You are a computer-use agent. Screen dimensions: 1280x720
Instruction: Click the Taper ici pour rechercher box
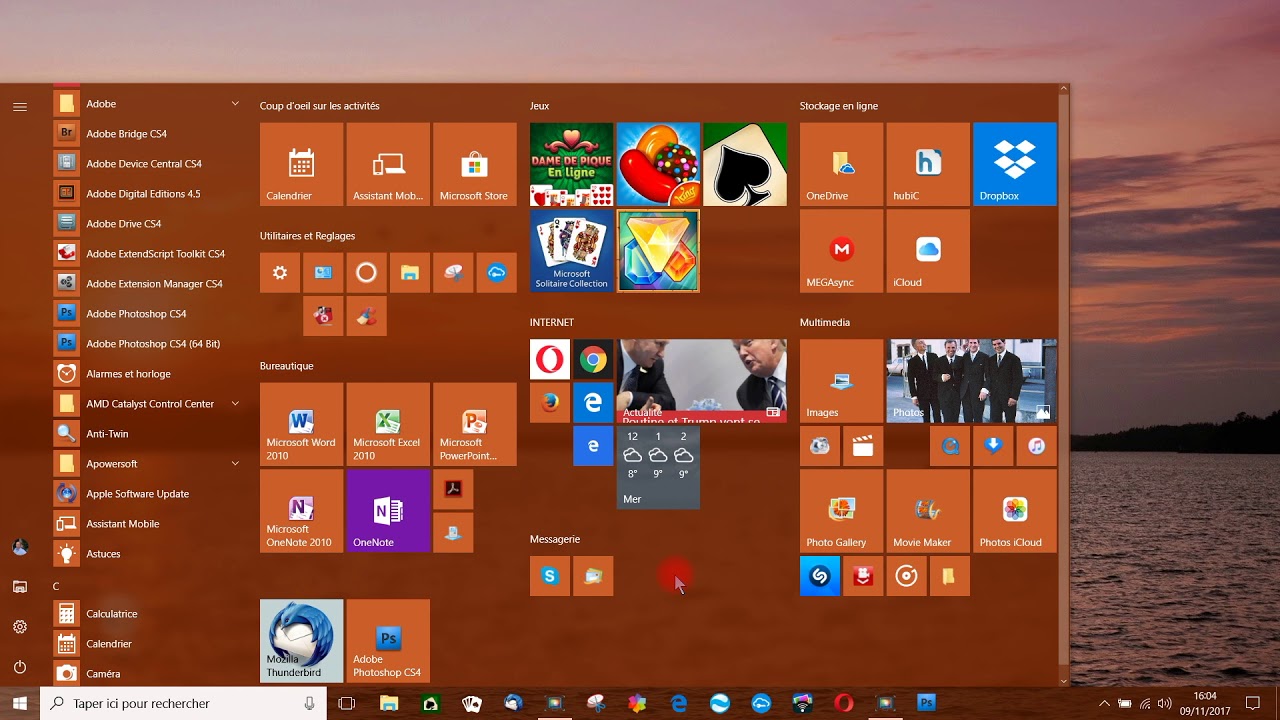point(184,704)
